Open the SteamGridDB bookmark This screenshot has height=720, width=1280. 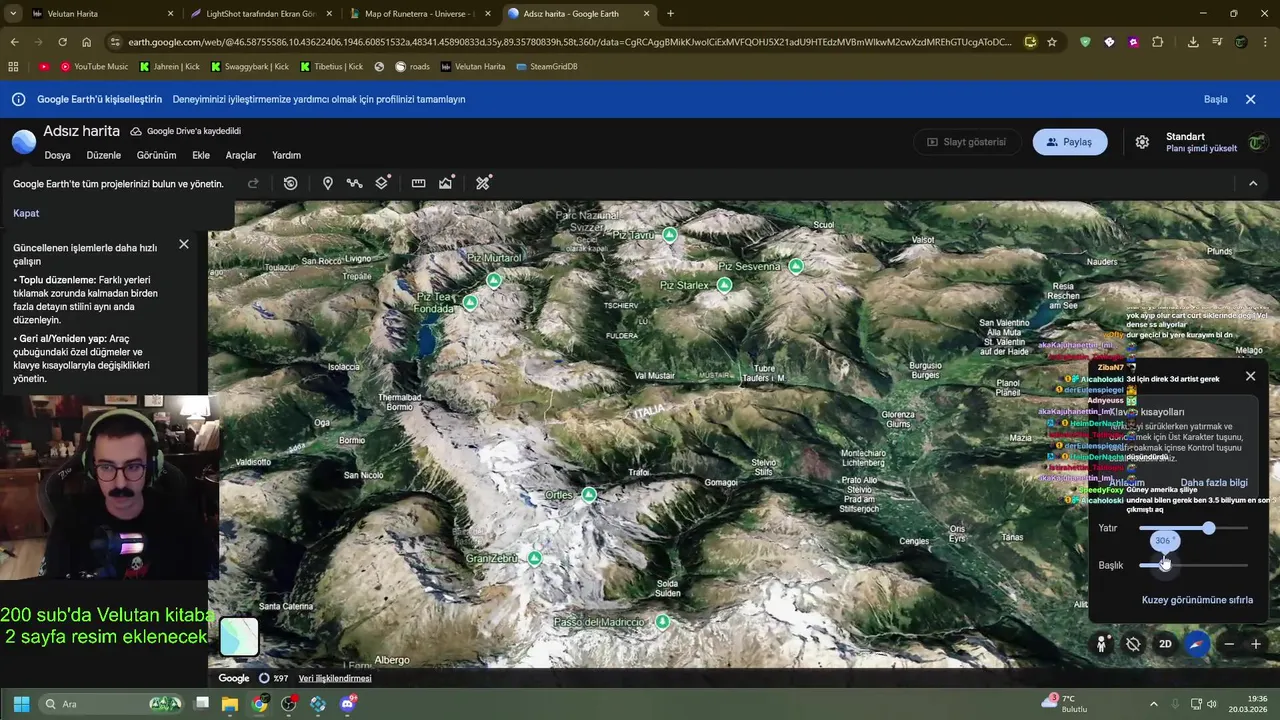[x=547, y=67]
